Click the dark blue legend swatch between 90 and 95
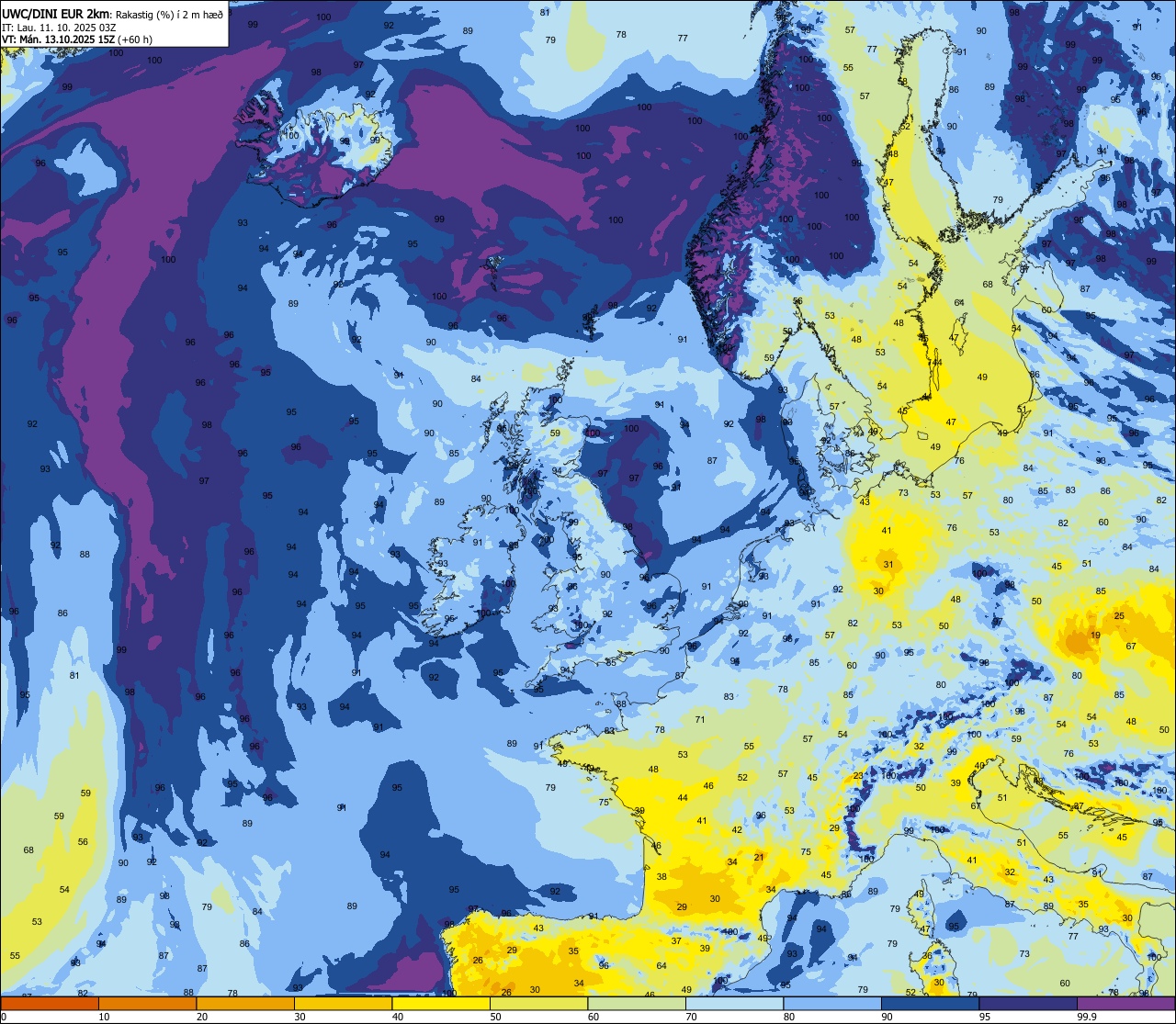The image size is (1176, 1024). click(930, 1003)
